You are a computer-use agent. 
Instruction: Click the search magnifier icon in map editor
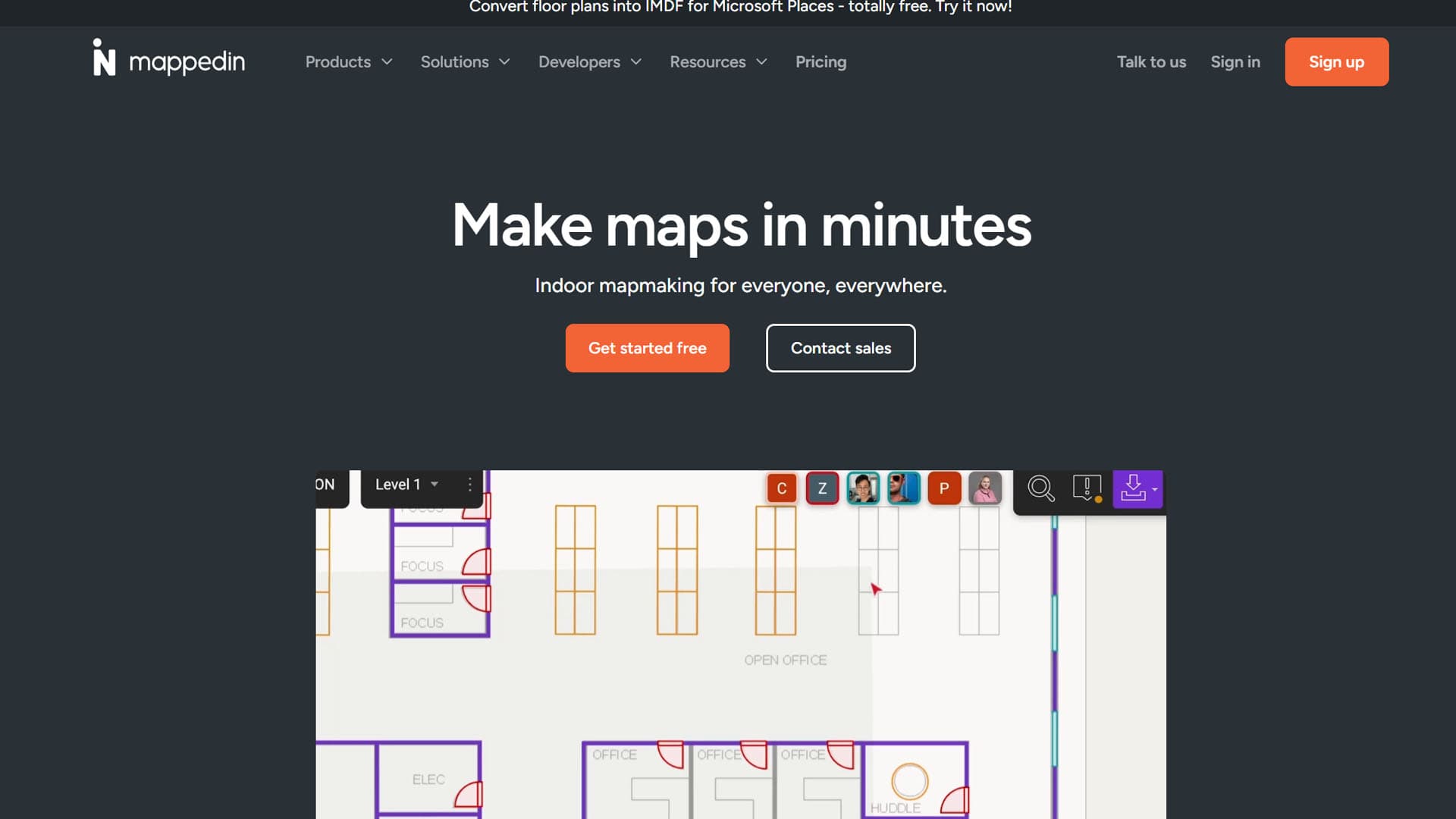[1040, 488]
